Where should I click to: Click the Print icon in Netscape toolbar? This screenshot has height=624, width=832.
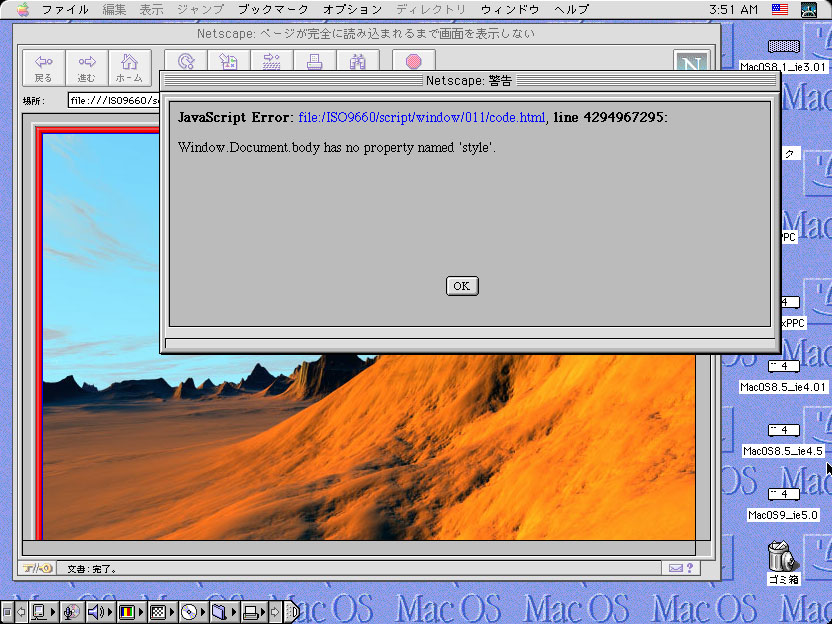click(x=315, y=60)
